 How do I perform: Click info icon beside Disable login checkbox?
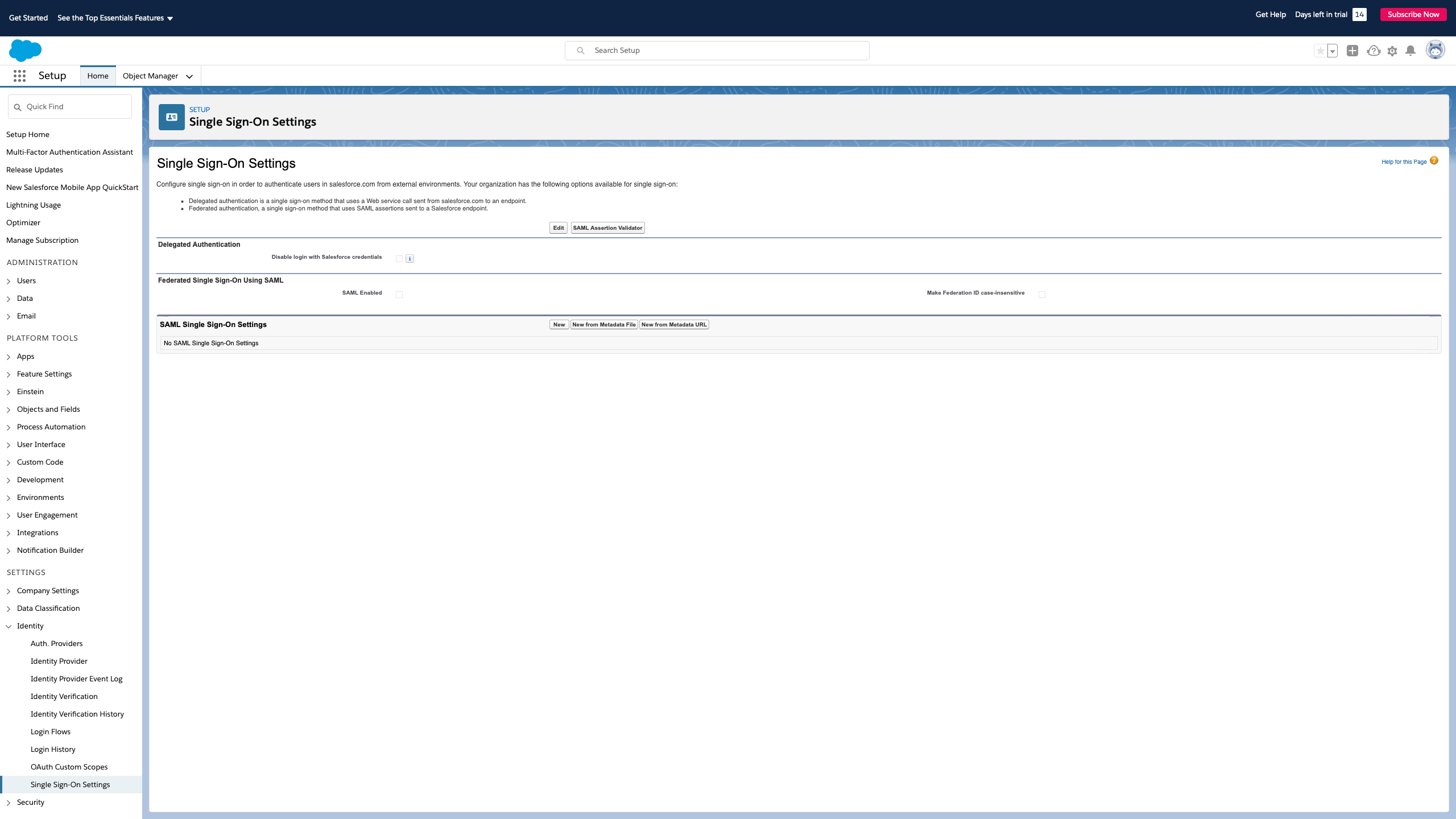[409, 259]
